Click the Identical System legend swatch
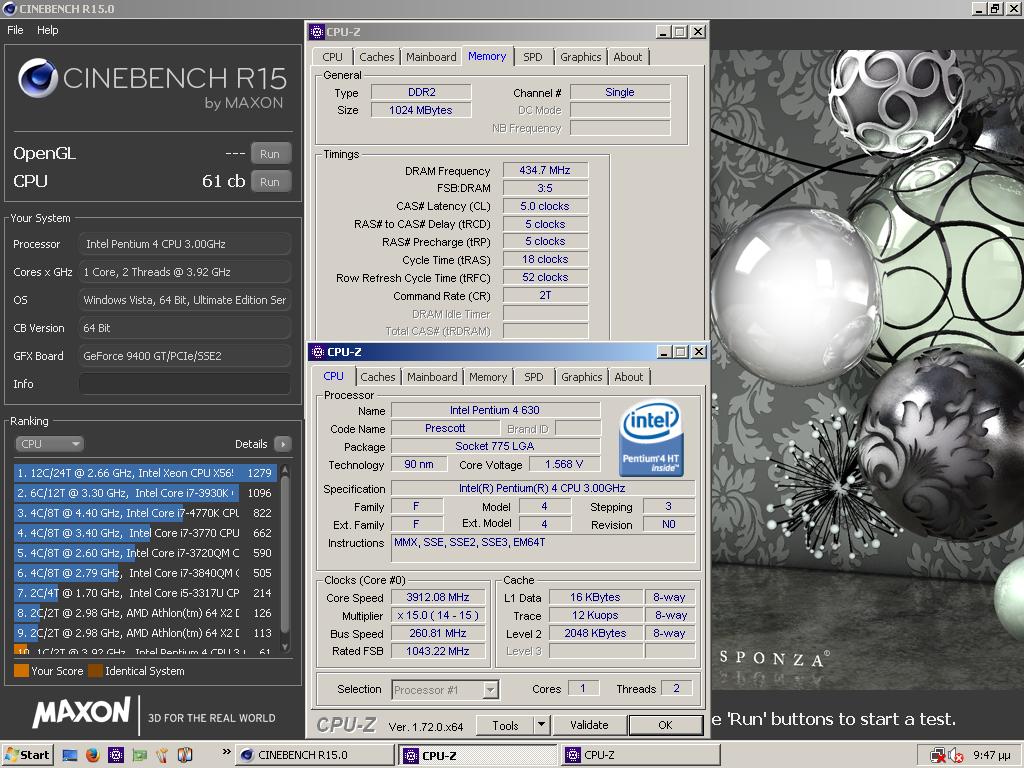Viewport: 1024px width, 768px height. point(95,671)
